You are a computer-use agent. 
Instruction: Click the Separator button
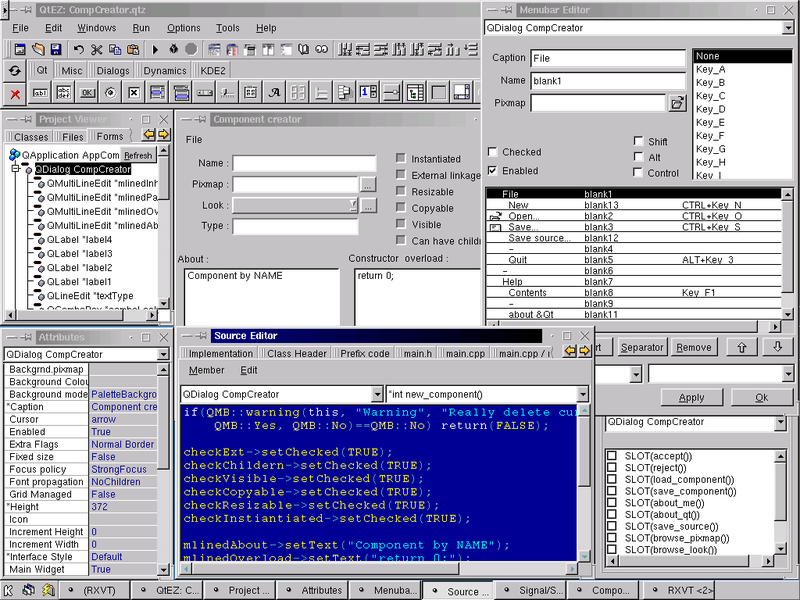point(641,347)
